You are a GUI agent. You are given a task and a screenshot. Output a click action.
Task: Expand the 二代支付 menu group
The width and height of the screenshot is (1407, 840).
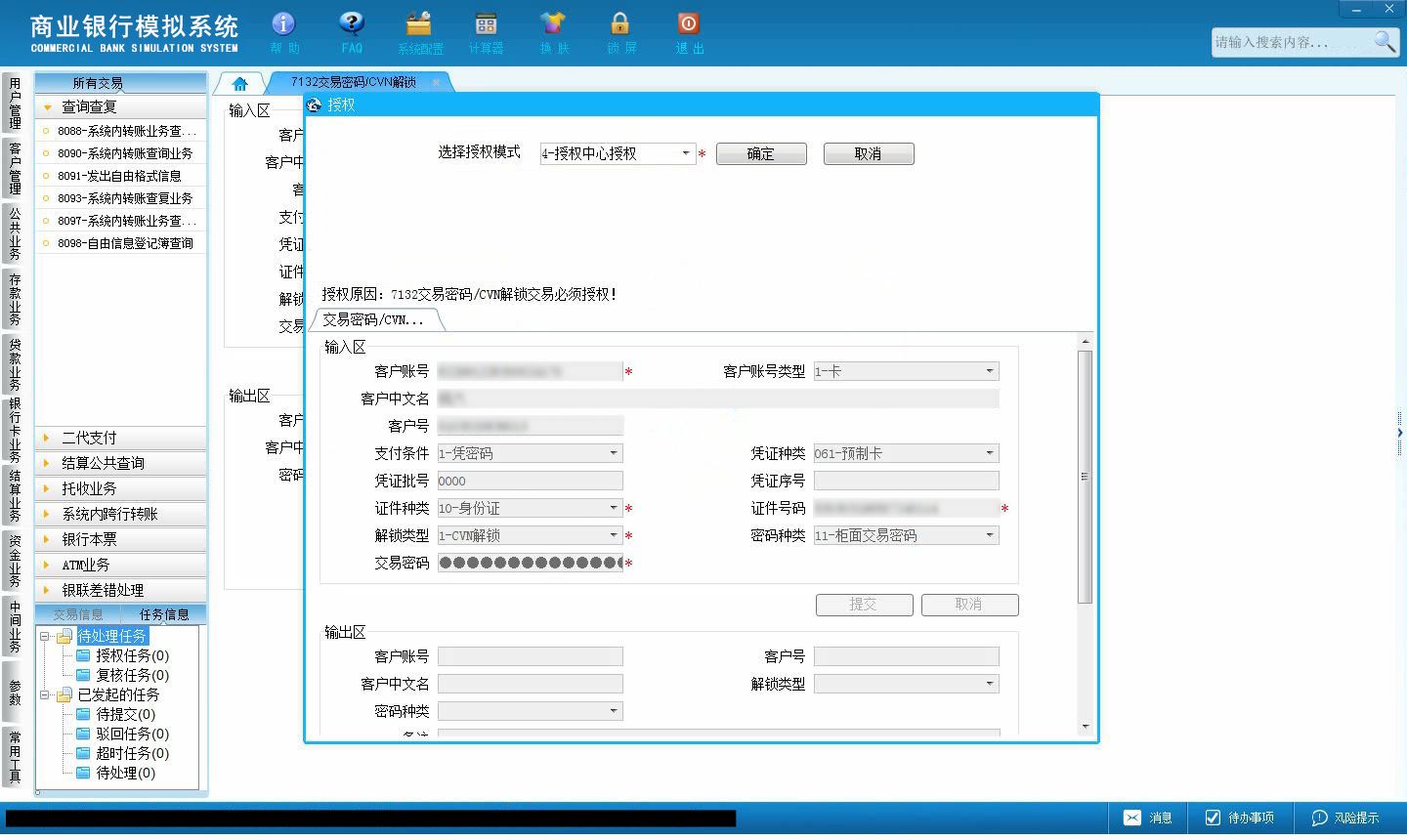121,438
